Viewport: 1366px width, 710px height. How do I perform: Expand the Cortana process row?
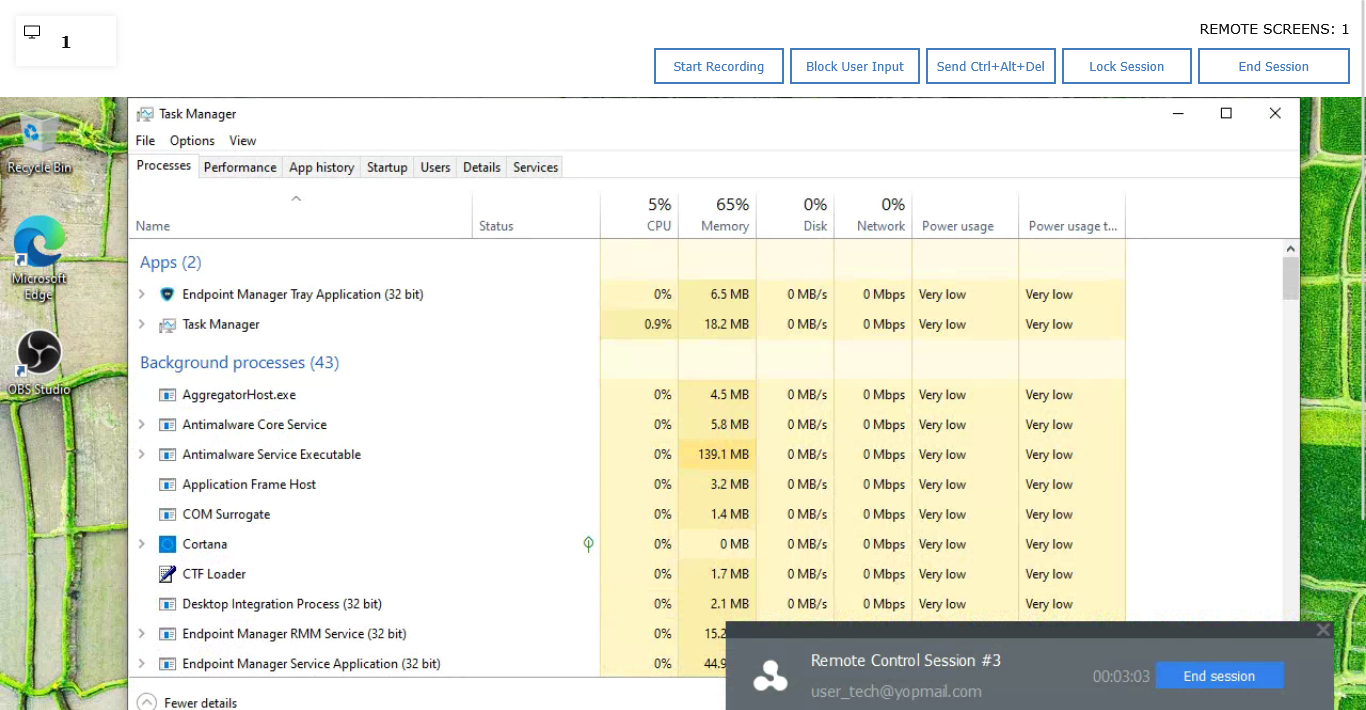[x=141, y=544]
